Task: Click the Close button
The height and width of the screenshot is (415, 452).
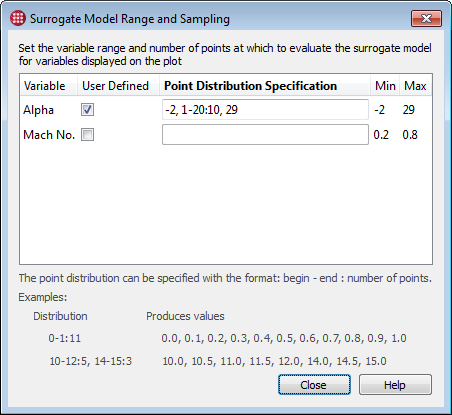Action: (314, 385)
